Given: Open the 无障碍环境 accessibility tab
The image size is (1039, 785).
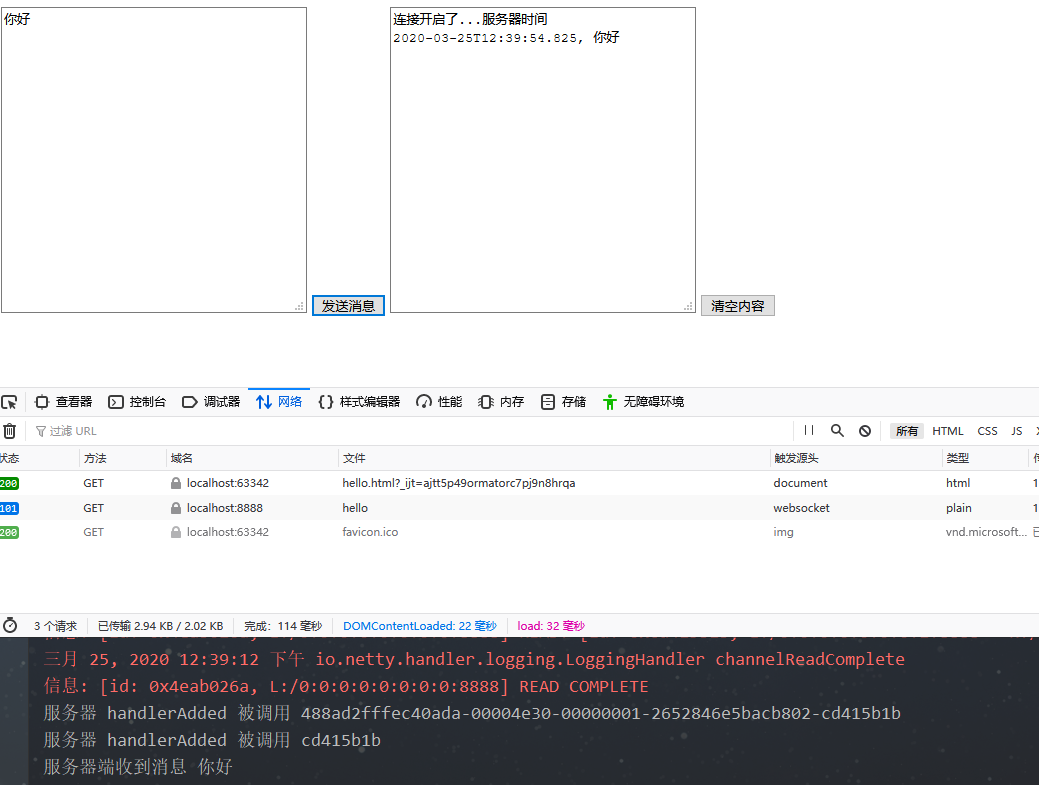Looking at the screenshot, I should tap(643, 402).
